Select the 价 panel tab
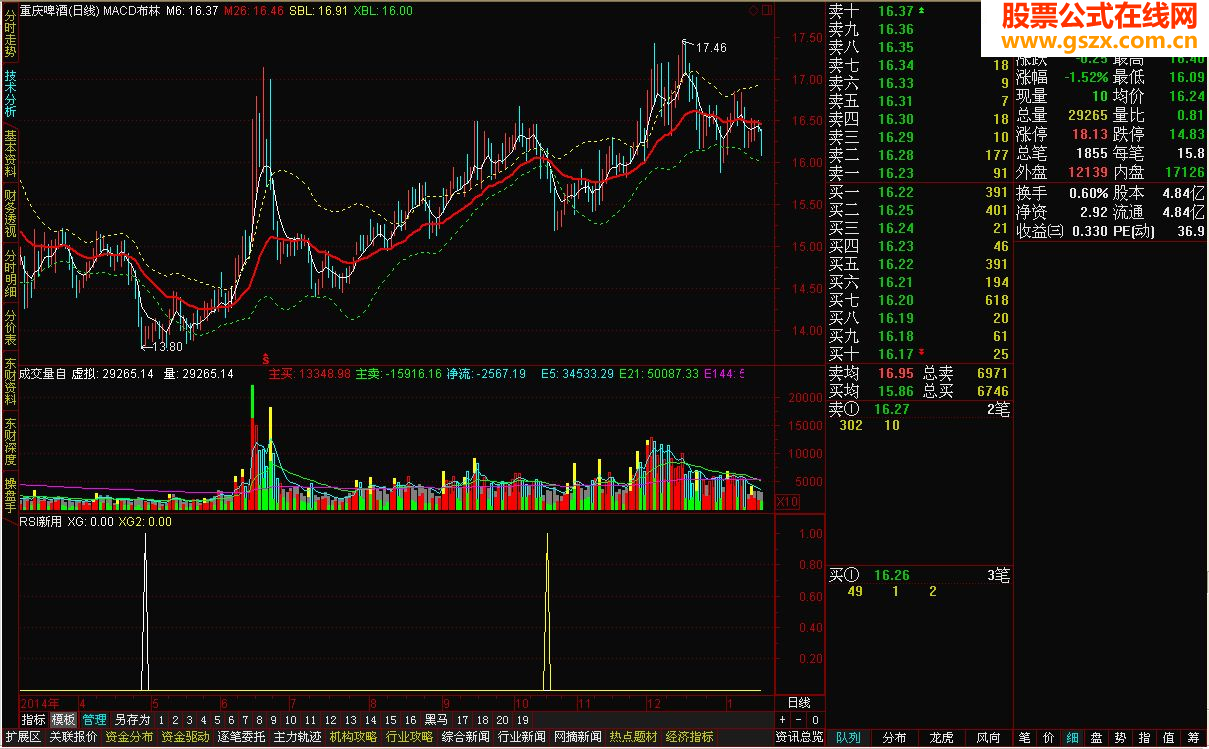Viewport: 1209px width, 749px height. tap(1049, 738)
